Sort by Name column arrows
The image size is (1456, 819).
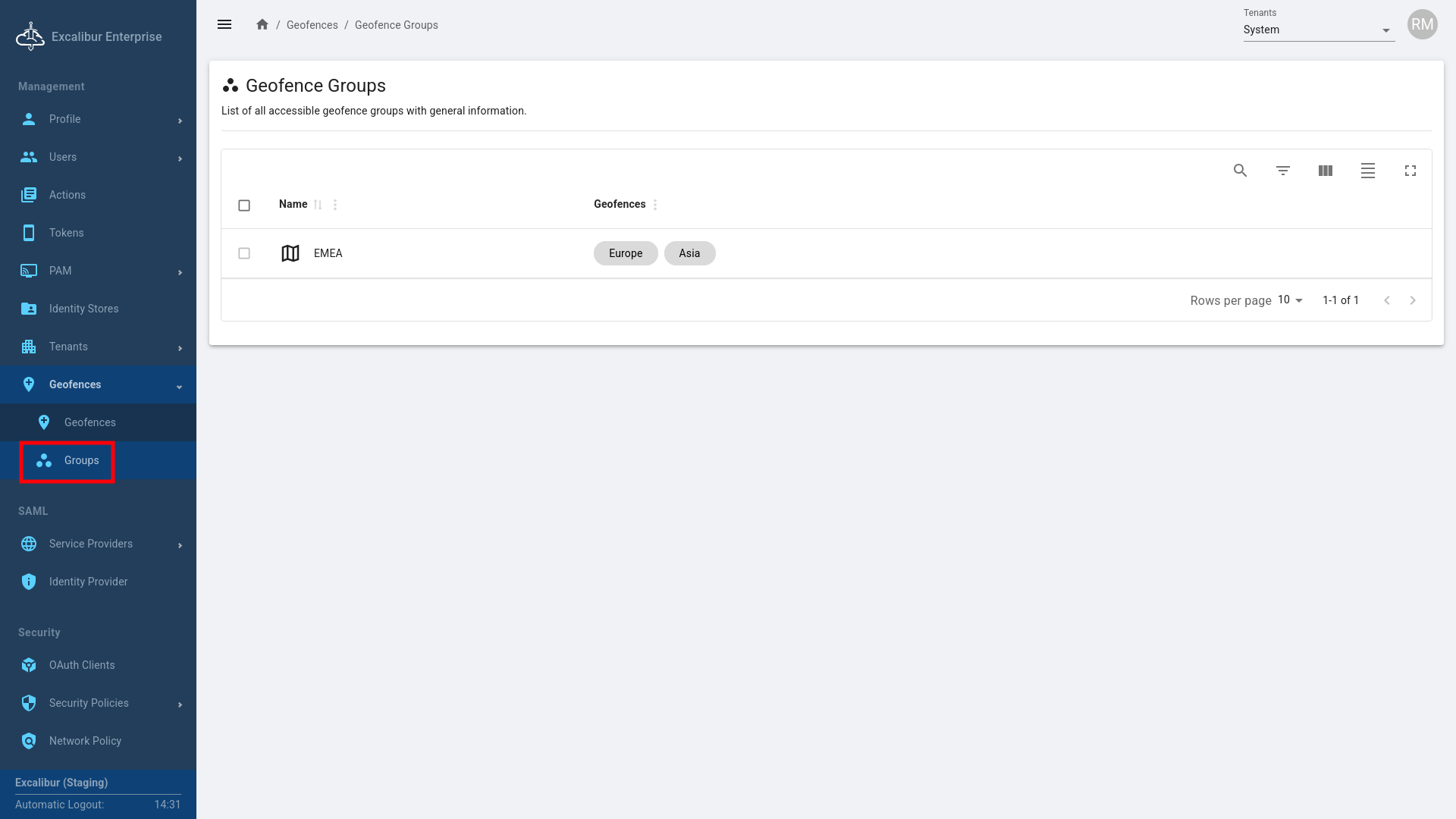pyautogui.click(x=318, y=205)
